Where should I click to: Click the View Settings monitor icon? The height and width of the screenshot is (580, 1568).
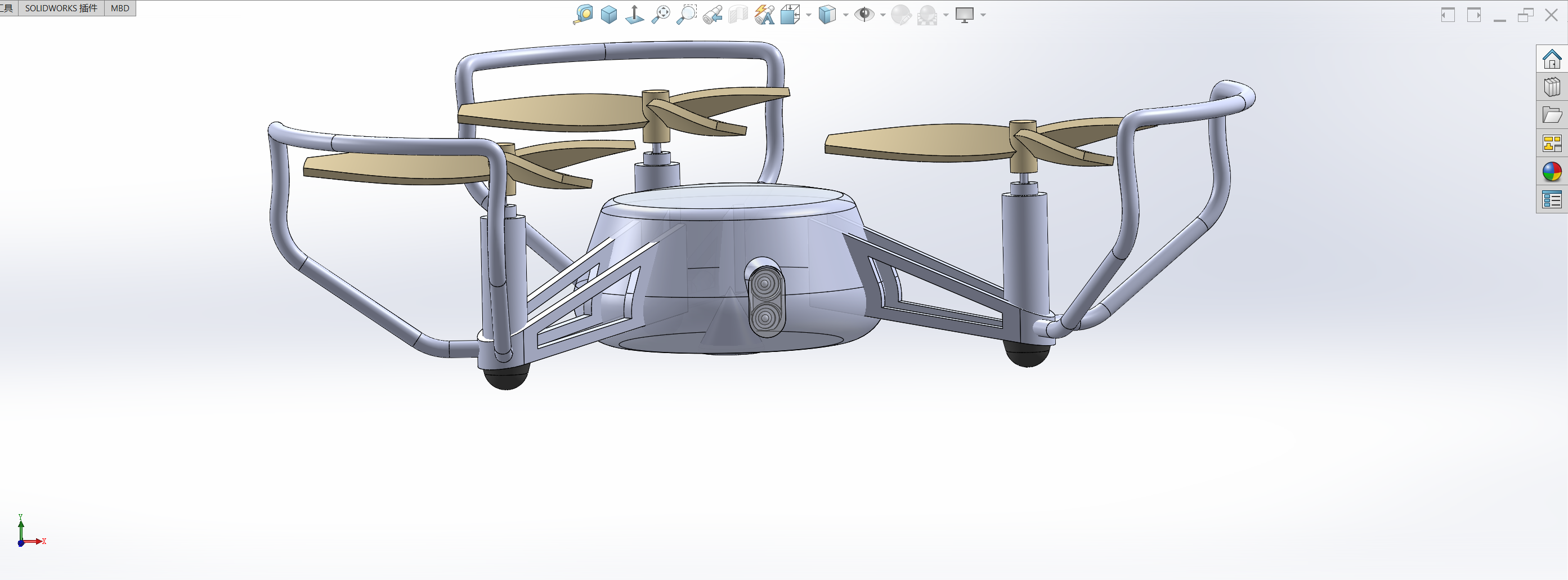(x=965, y=15)
